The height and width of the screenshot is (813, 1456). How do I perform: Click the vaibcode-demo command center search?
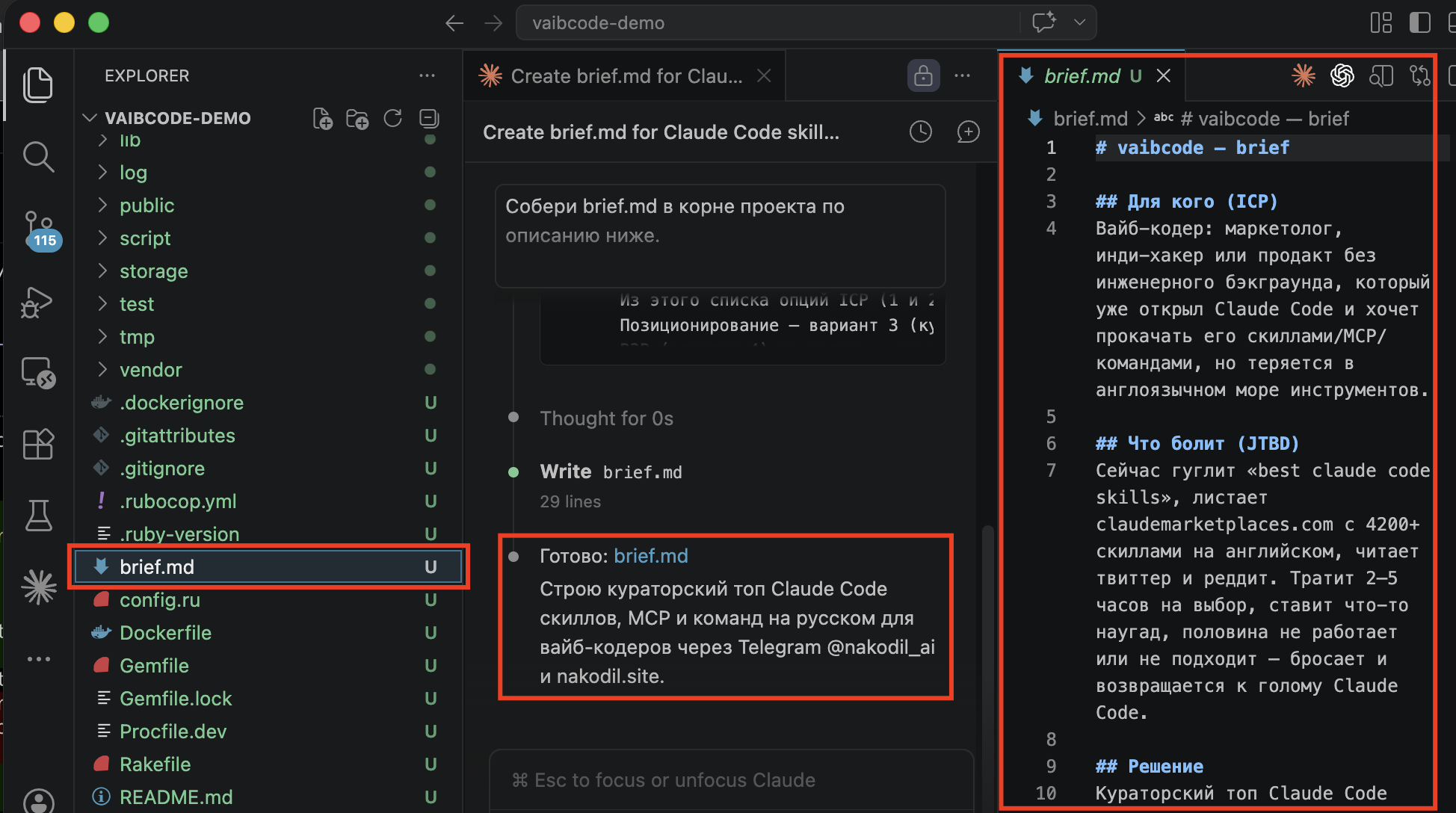pos(768,23)
